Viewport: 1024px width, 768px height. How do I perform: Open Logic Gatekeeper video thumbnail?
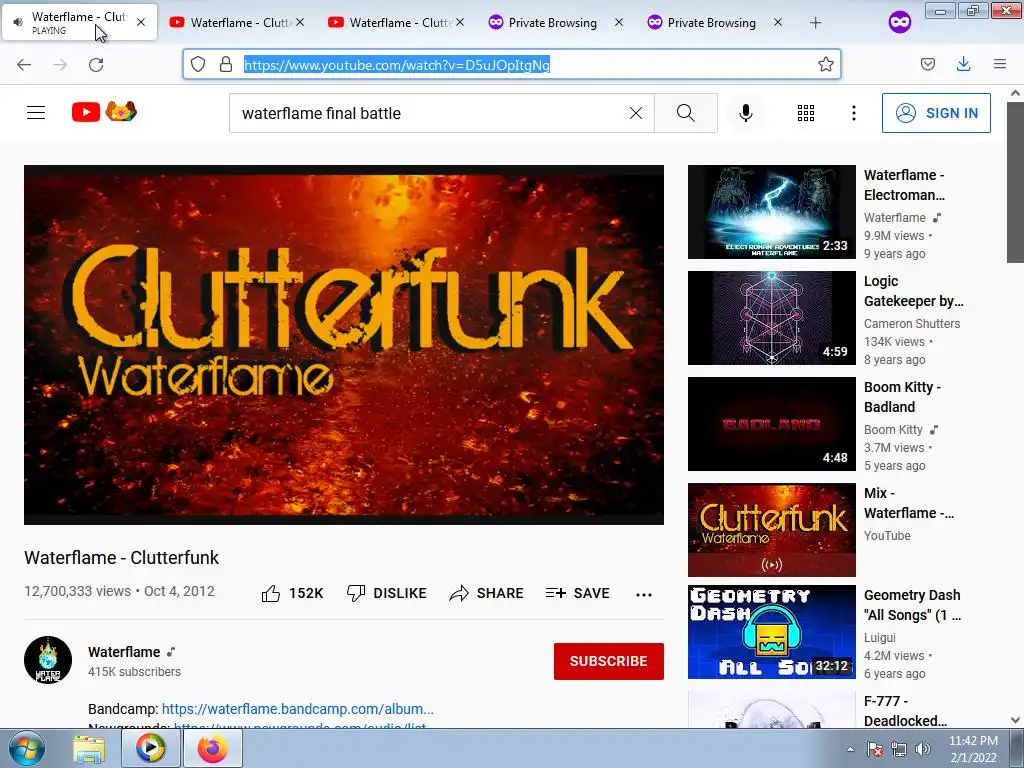pos(771,318)
